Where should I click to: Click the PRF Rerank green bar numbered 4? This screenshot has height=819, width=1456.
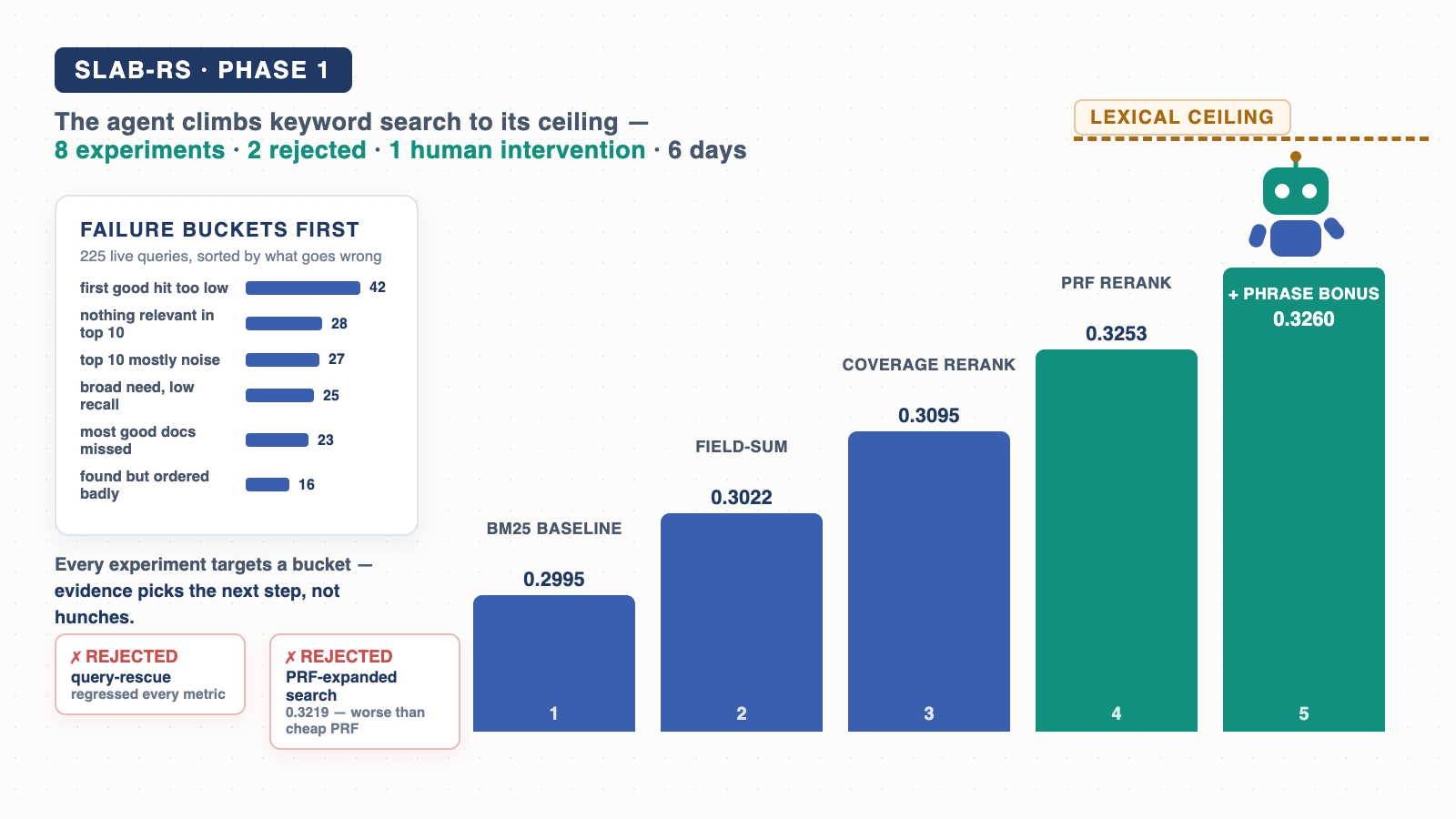pyautogui.click(x=1117, y=541)
